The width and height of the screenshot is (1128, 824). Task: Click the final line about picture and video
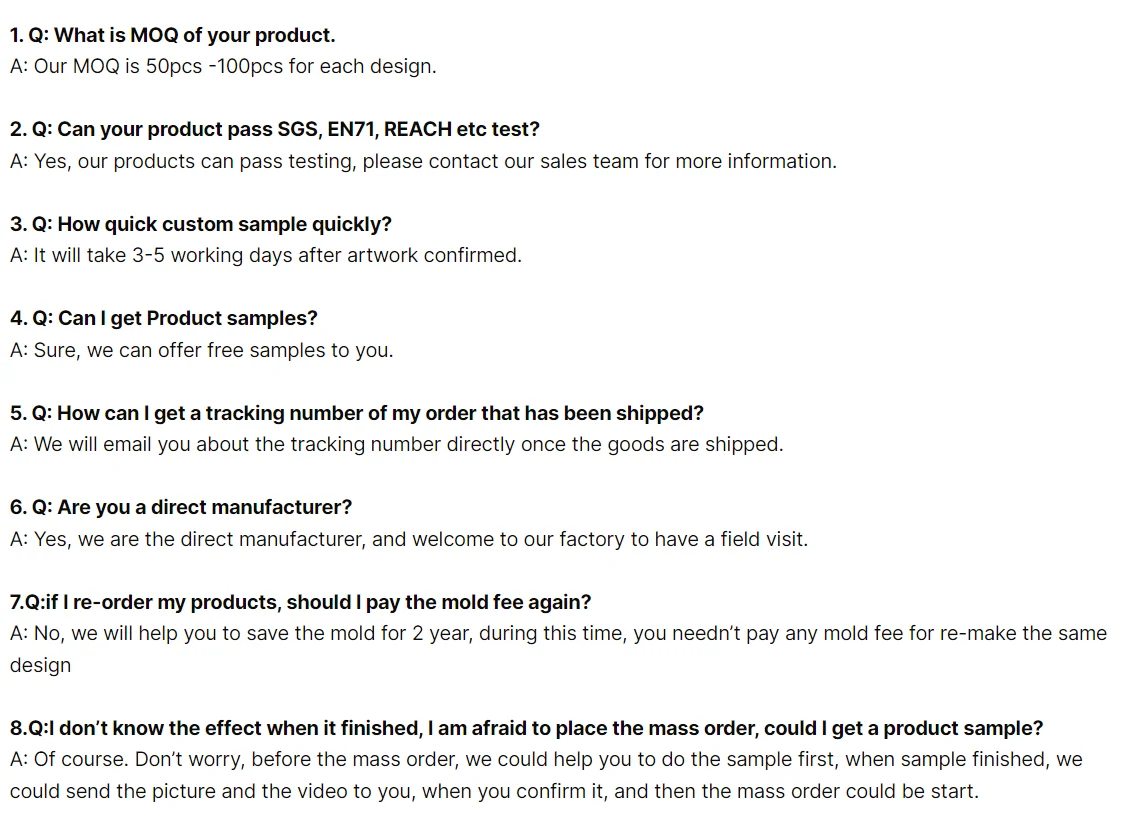tap(494, 791)
